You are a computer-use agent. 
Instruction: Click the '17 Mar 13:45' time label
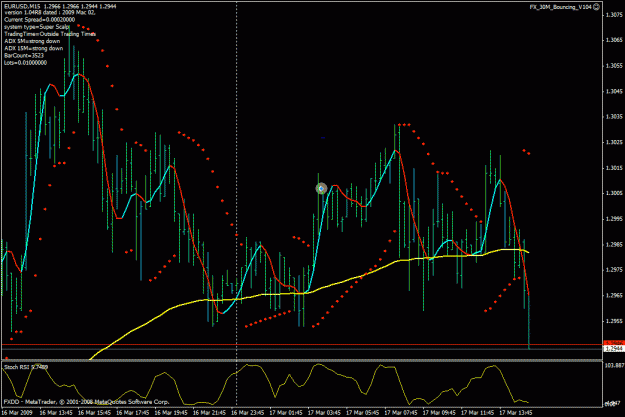(x=515, y=413)
